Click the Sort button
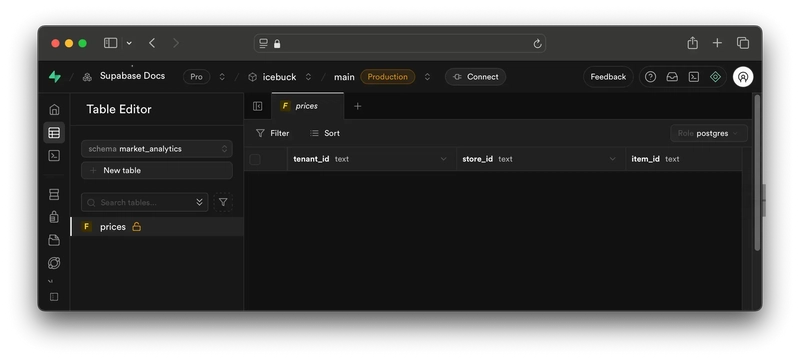Viewport: 800px width, 361px height. 325,133
